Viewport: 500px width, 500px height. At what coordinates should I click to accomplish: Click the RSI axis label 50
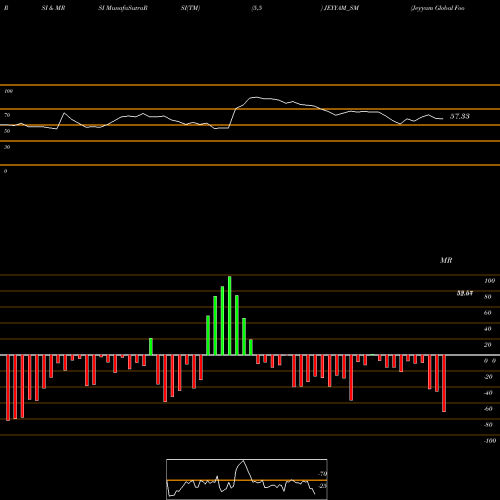(x=7, y=131)
